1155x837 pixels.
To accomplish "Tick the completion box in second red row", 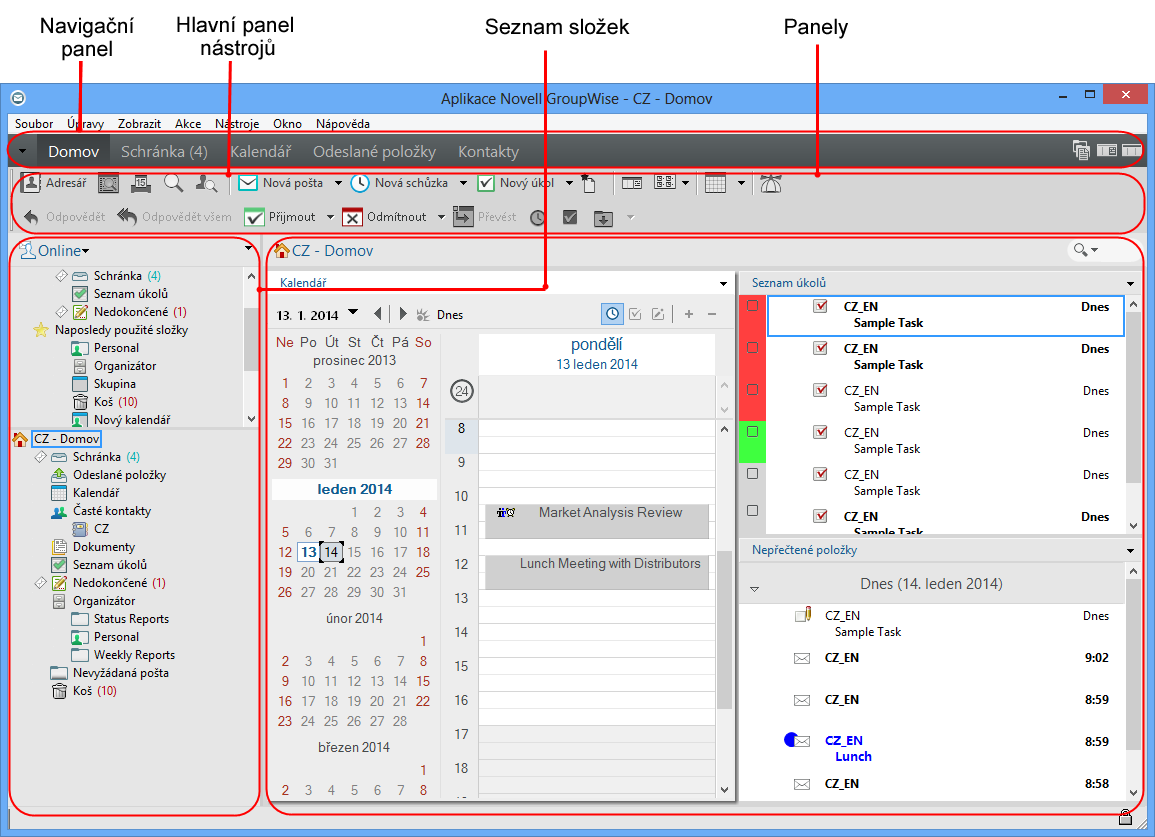I will click(x=752, y=348).
